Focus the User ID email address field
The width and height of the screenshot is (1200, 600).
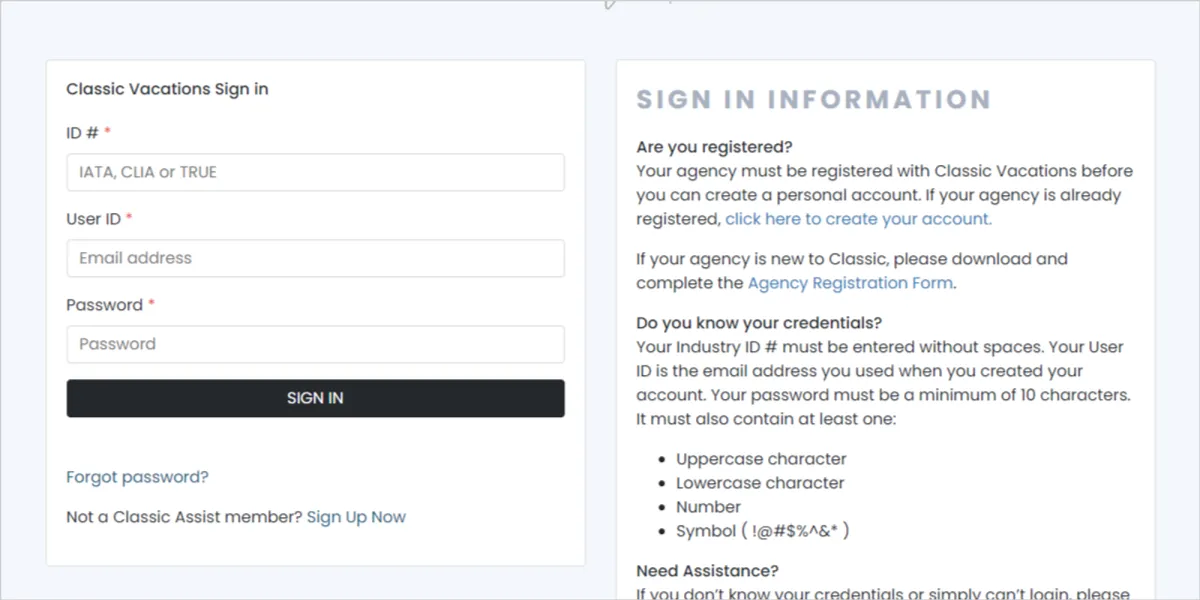coord(315,258)
